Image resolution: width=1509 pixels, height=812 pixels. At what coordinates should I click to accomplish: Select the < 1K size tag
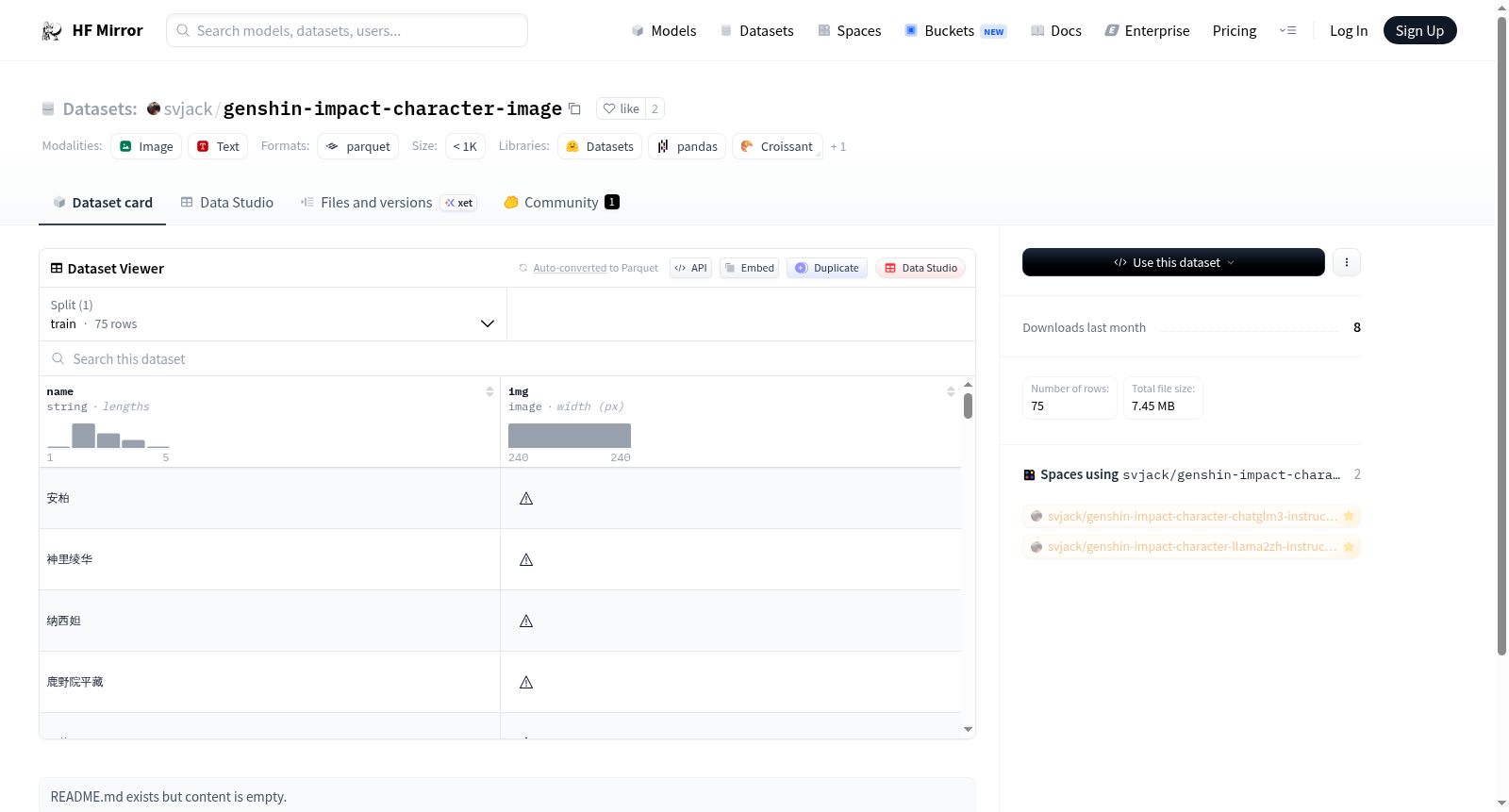point(465,146)
